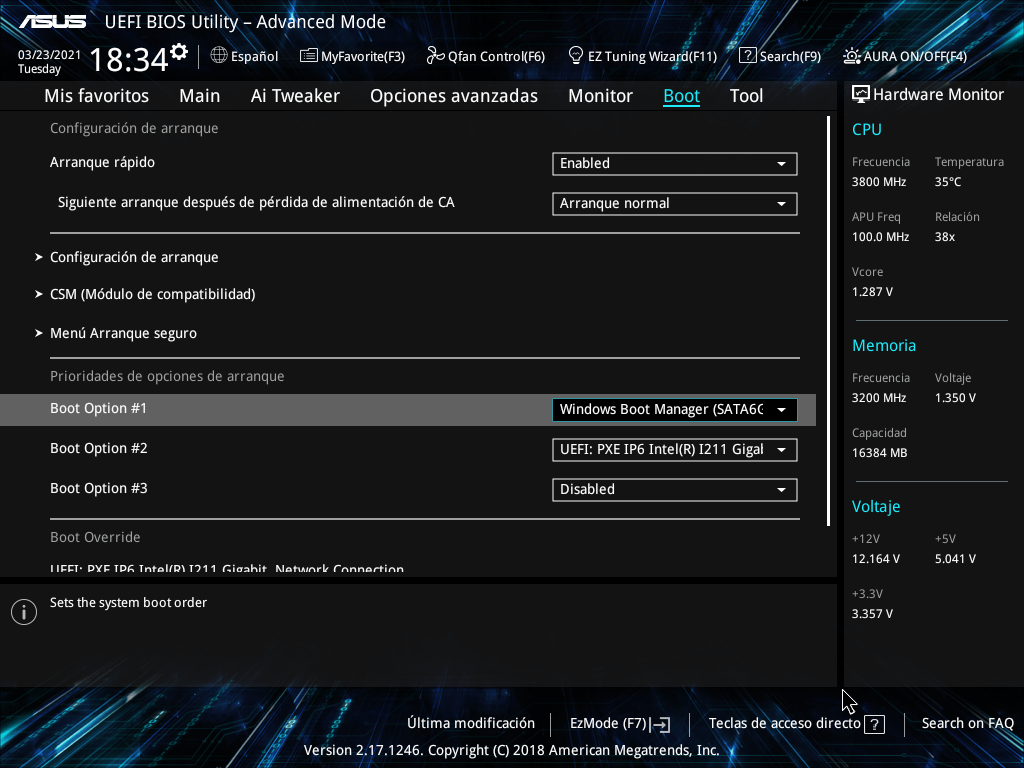1024x768 pixels.
Task: Launch EZ Tuning Wizard lightbulb icon
Action: 575,56
